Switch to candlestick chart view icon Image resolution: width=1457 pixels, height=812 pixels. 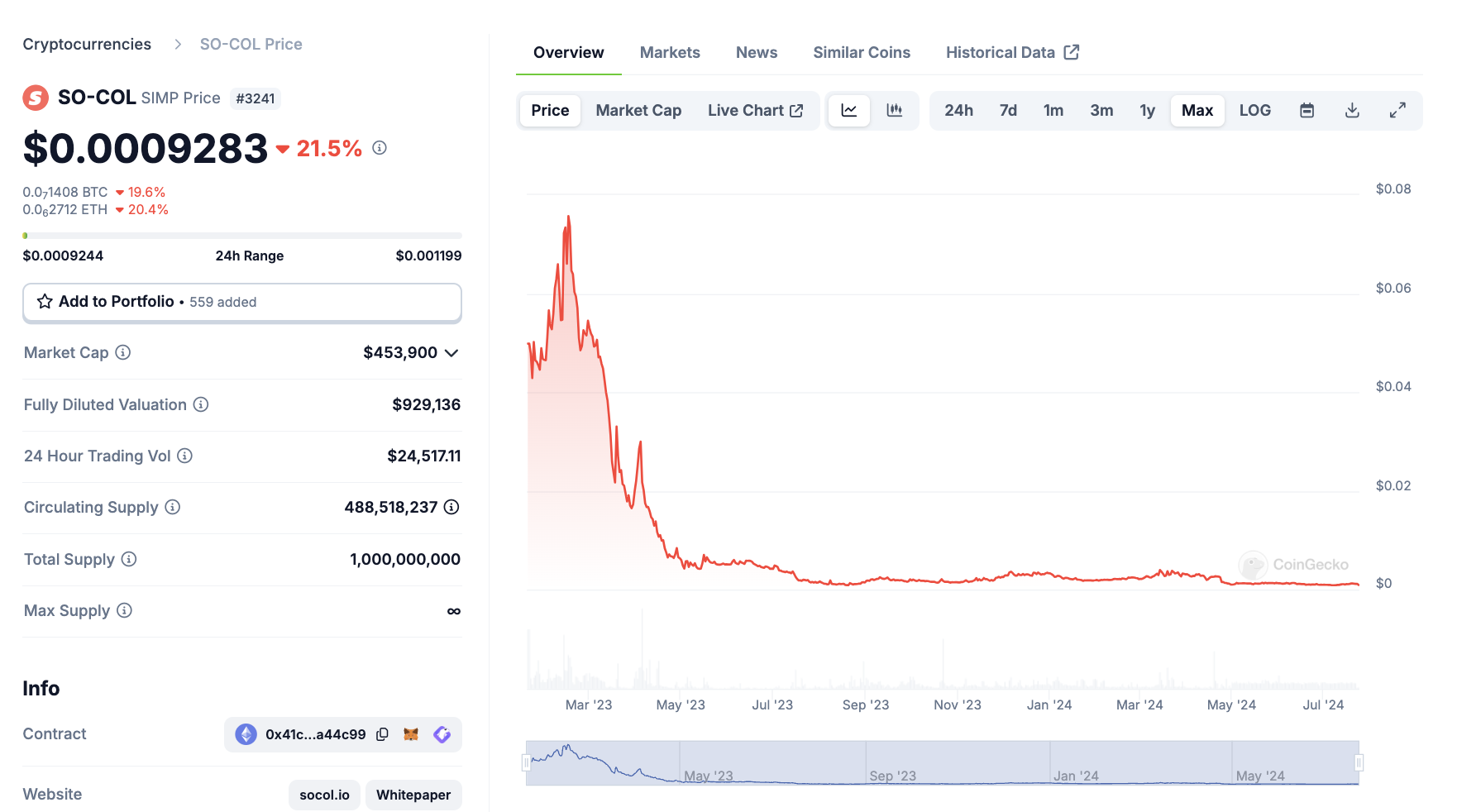coord(894,110)
